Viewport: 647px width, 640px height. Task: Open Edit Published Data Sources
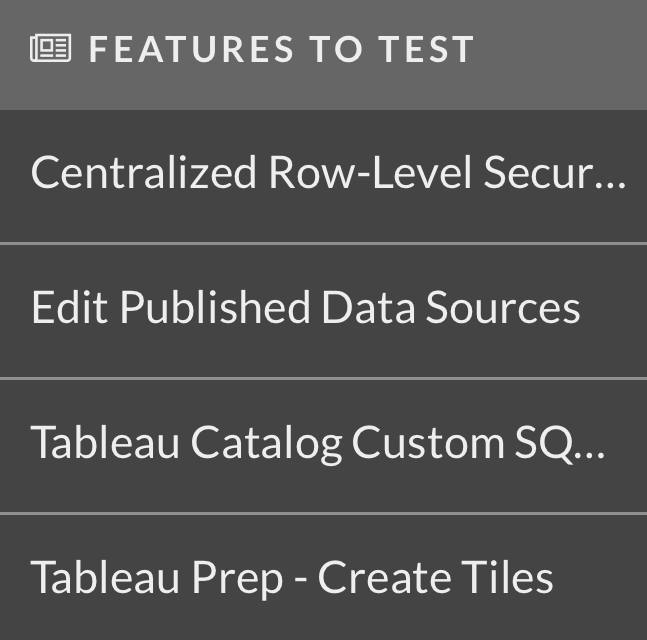coord(324,312)
